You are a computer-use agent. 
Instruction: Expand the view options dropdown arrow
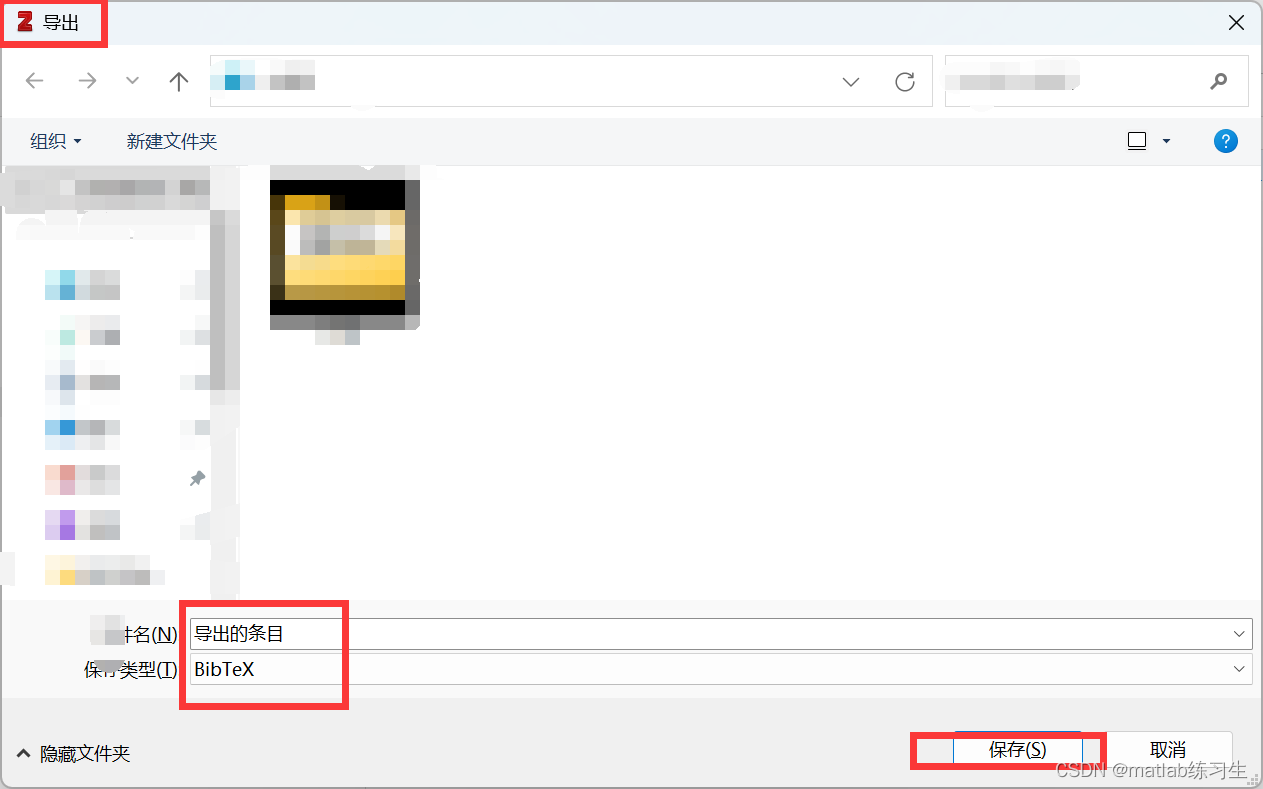[1166, 142]
